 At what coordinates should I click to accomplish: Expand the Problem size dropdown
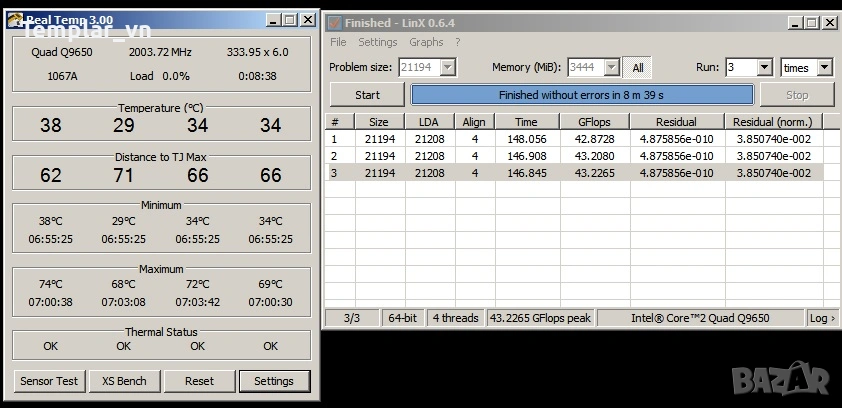point(448,68)
